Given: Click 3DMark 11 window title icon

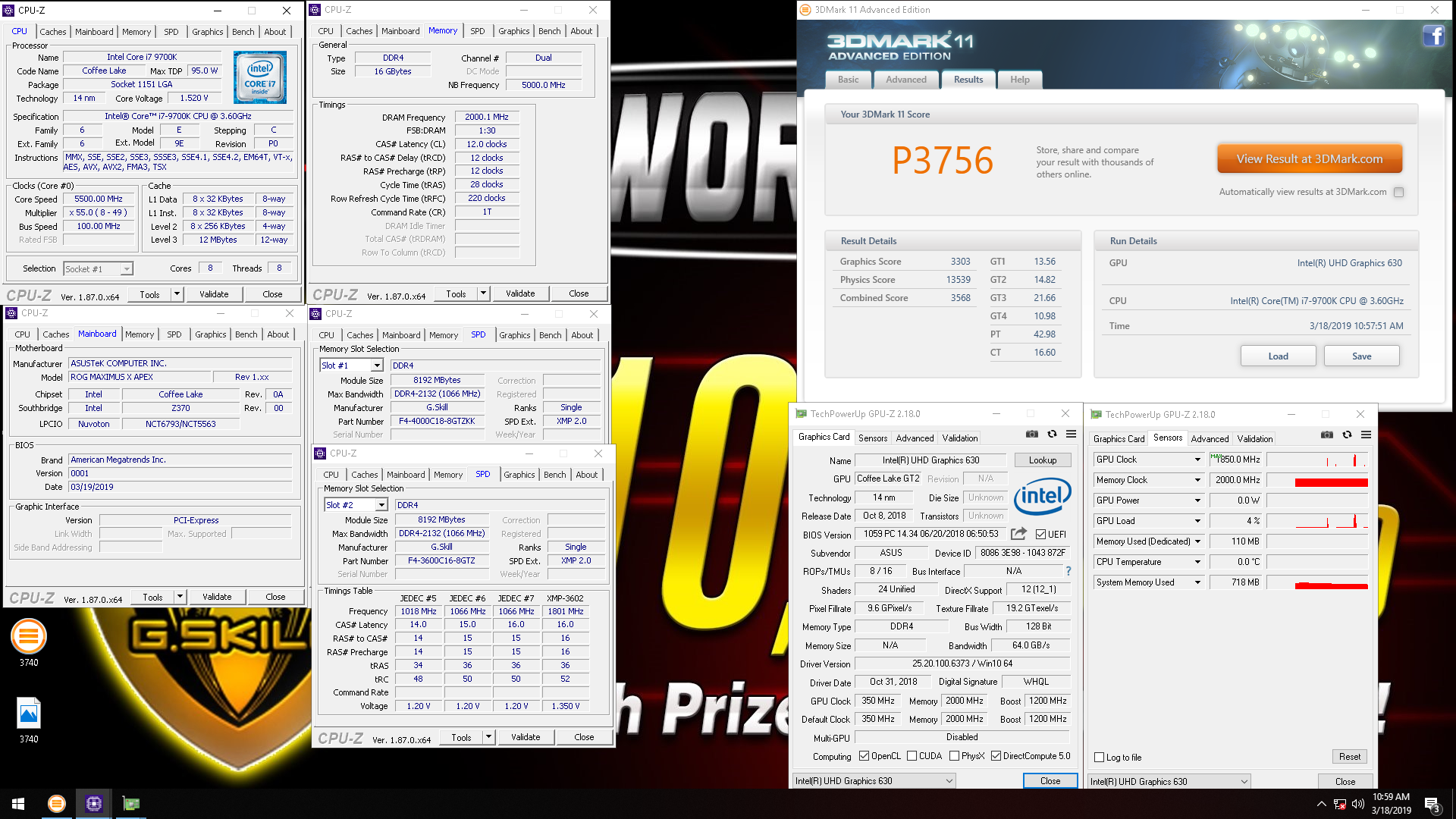Looking at the screenshot, I should 805,10.
